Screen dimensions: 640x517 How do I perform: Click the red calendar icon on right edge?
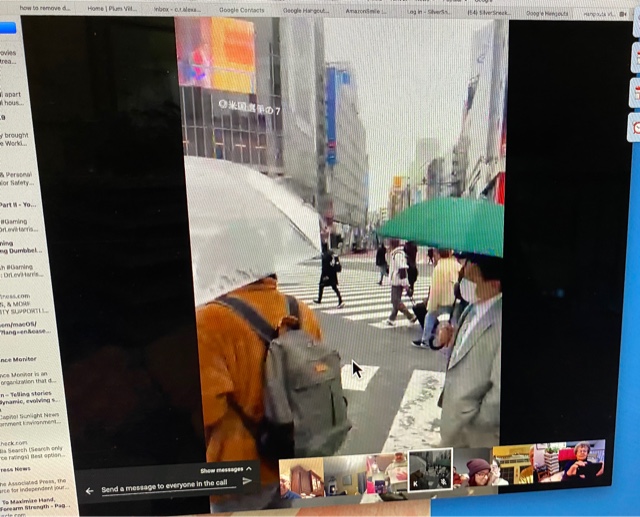[635, 93]
